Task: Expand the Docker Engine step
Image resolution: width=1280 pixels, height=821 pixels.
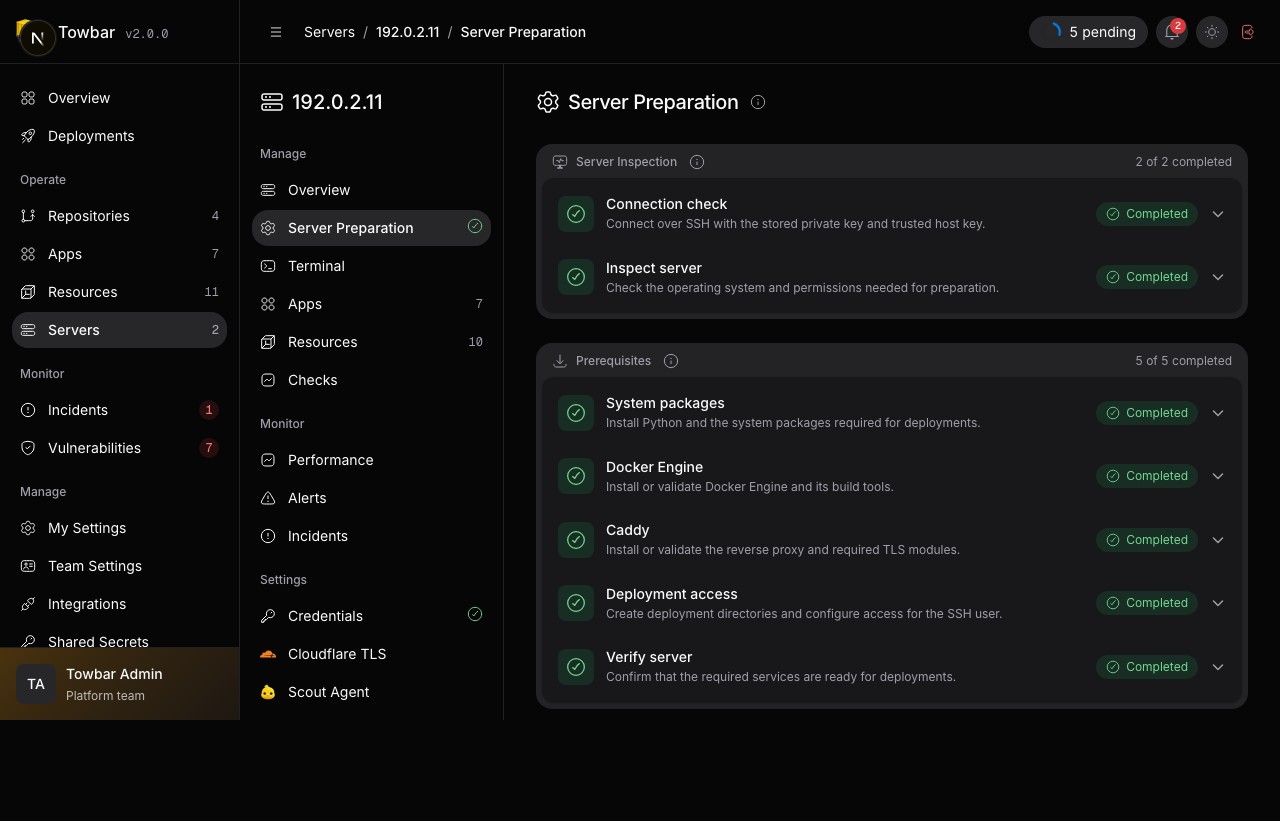Action: pos(1218,476)
